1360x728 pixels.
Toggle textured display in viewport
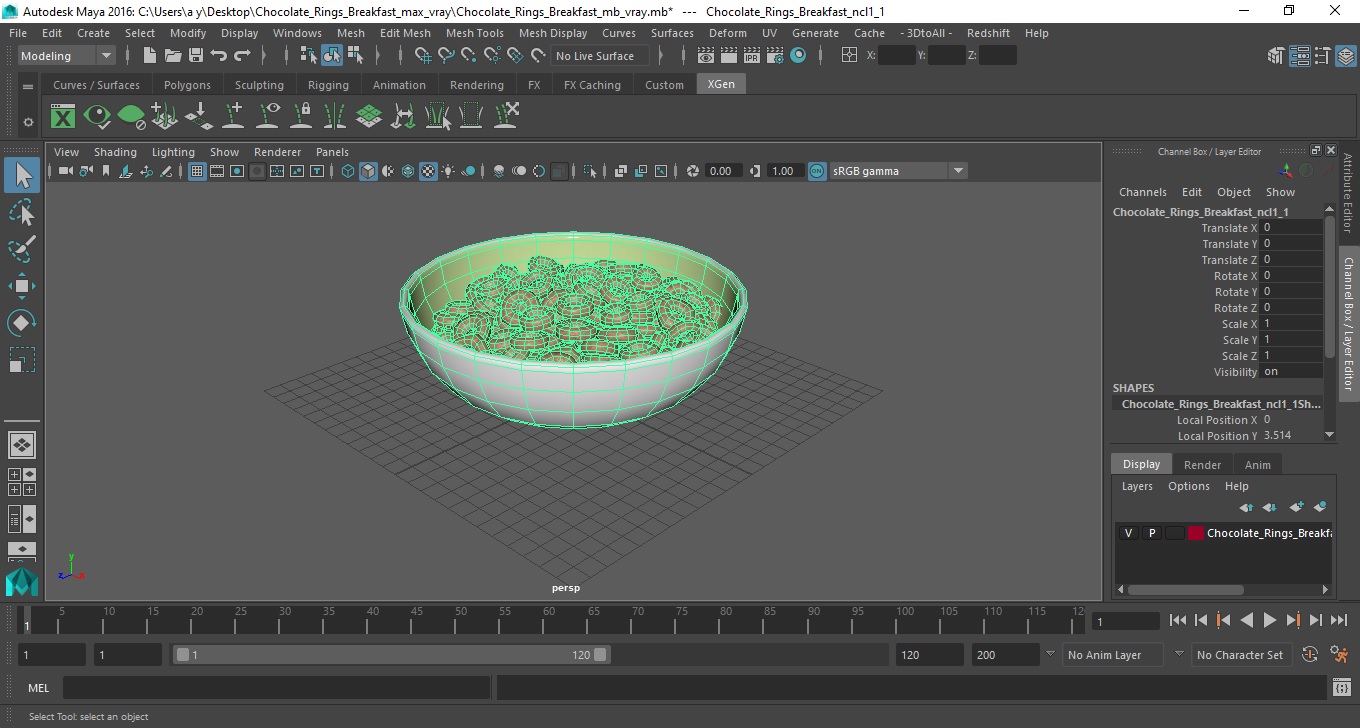428,171
